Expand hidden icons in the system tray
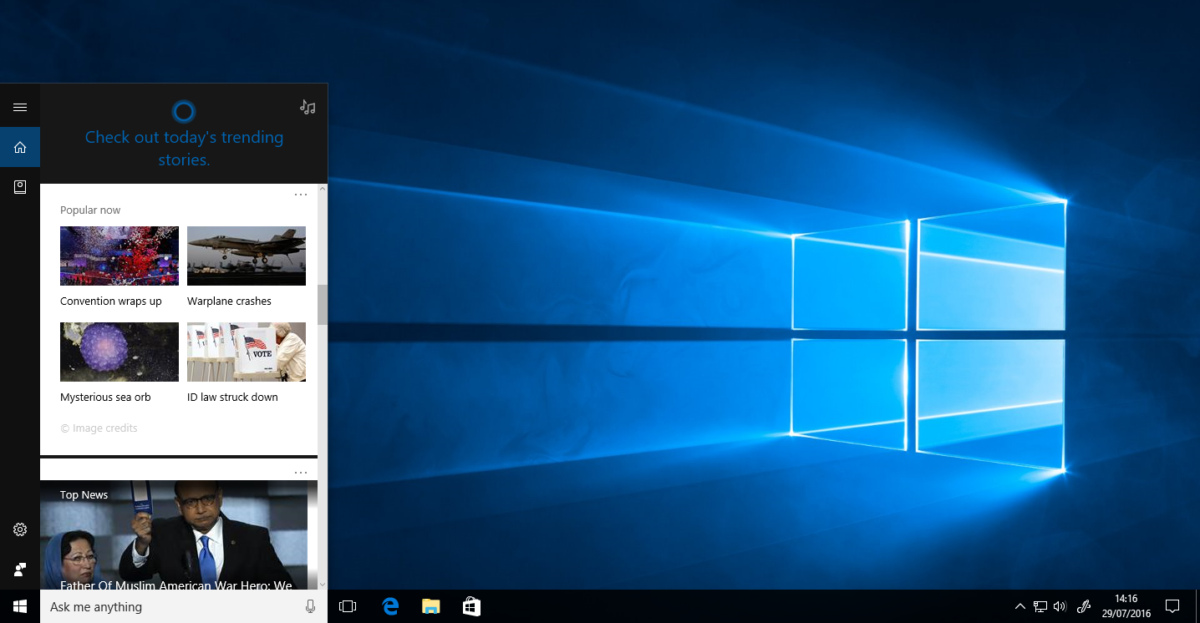 point(1020,606)
